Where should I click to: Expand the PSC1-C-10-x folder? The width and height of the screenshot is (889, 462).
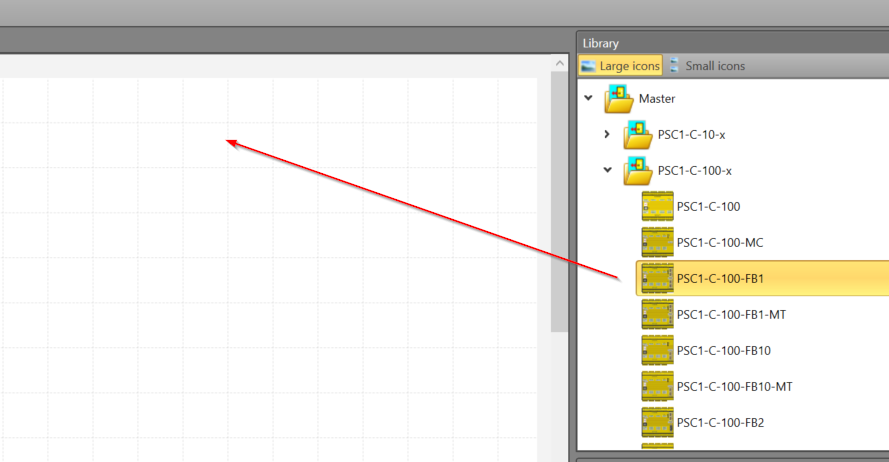(607, 134)
